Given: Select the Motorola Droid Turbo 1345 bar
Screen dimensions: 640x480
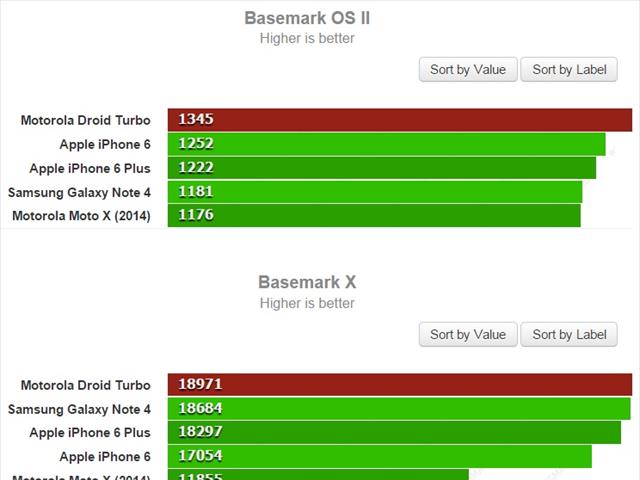Looking at the screenshot, I should point(400,120).
